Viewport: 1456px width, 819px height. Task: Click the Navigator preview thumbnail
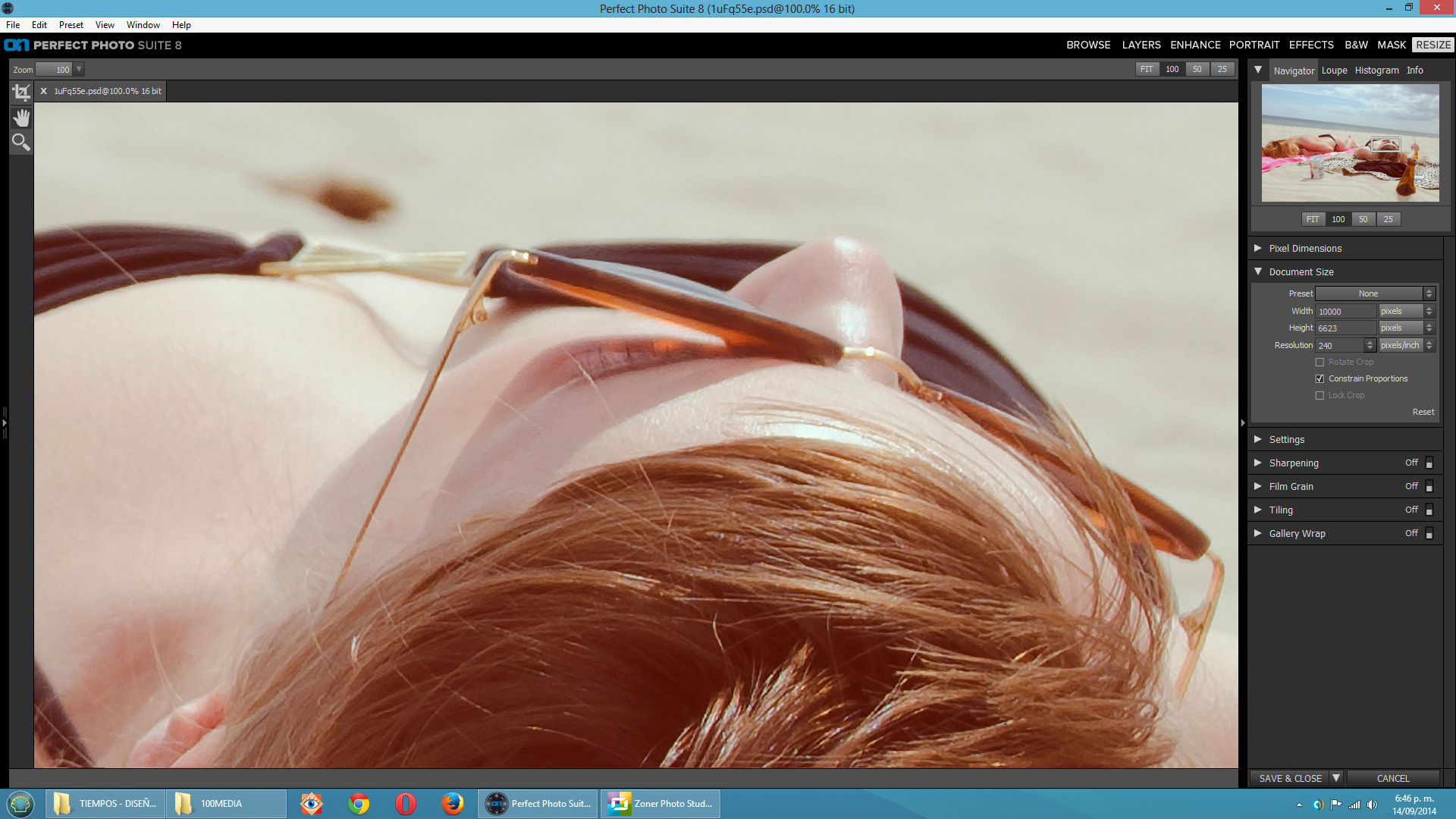tap(1350, 143)
